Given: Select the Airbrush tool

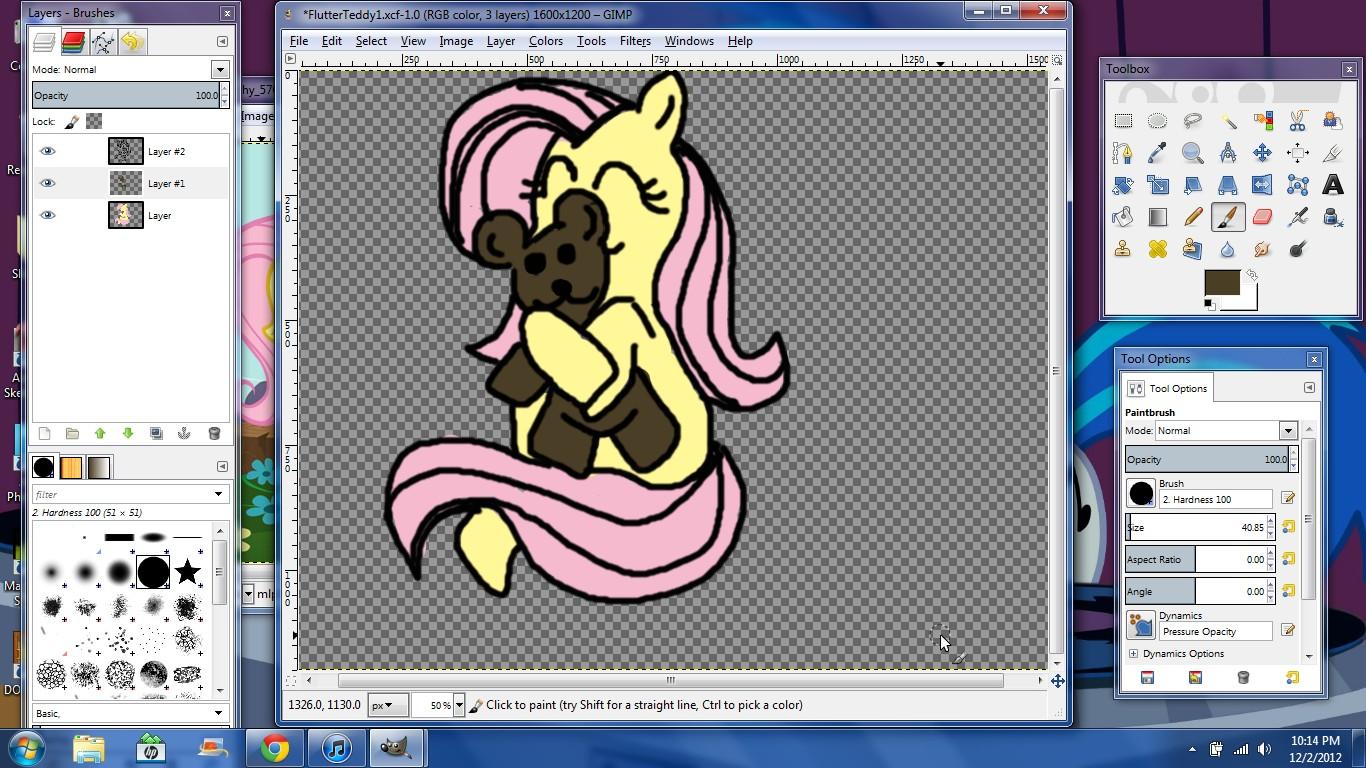Looking at the screenshot, I should 1297,217.
